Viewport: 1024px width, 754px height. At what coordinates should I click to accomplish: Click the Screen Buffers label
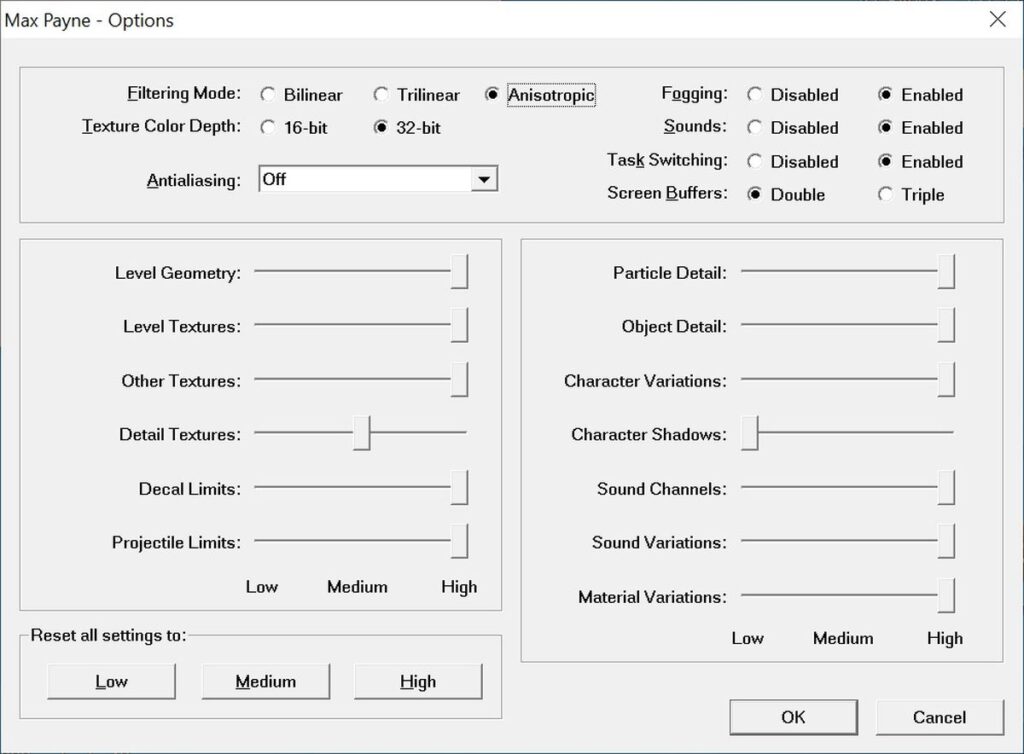click(x=667, y=193)
